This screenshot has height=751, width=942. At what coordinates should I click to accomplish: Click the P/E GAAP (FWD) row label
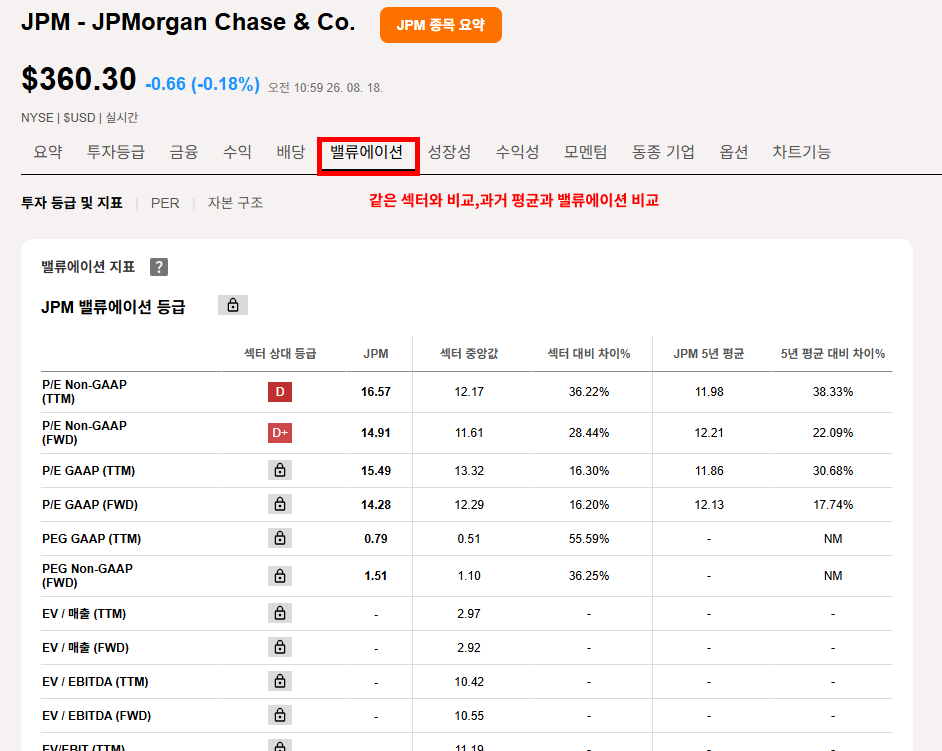[90, 505]
